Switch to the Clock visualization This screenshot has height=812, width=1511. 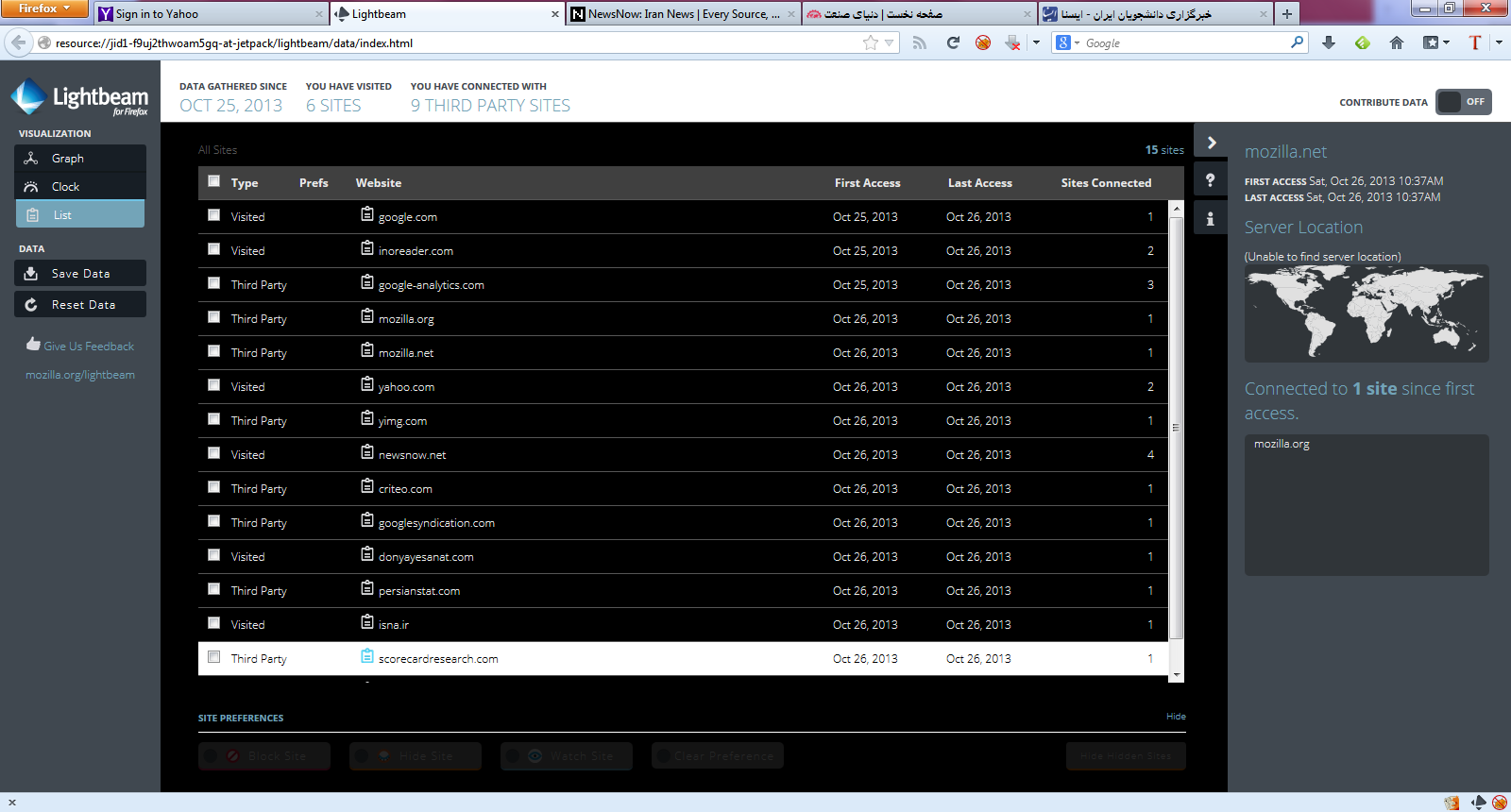point(80,187)
